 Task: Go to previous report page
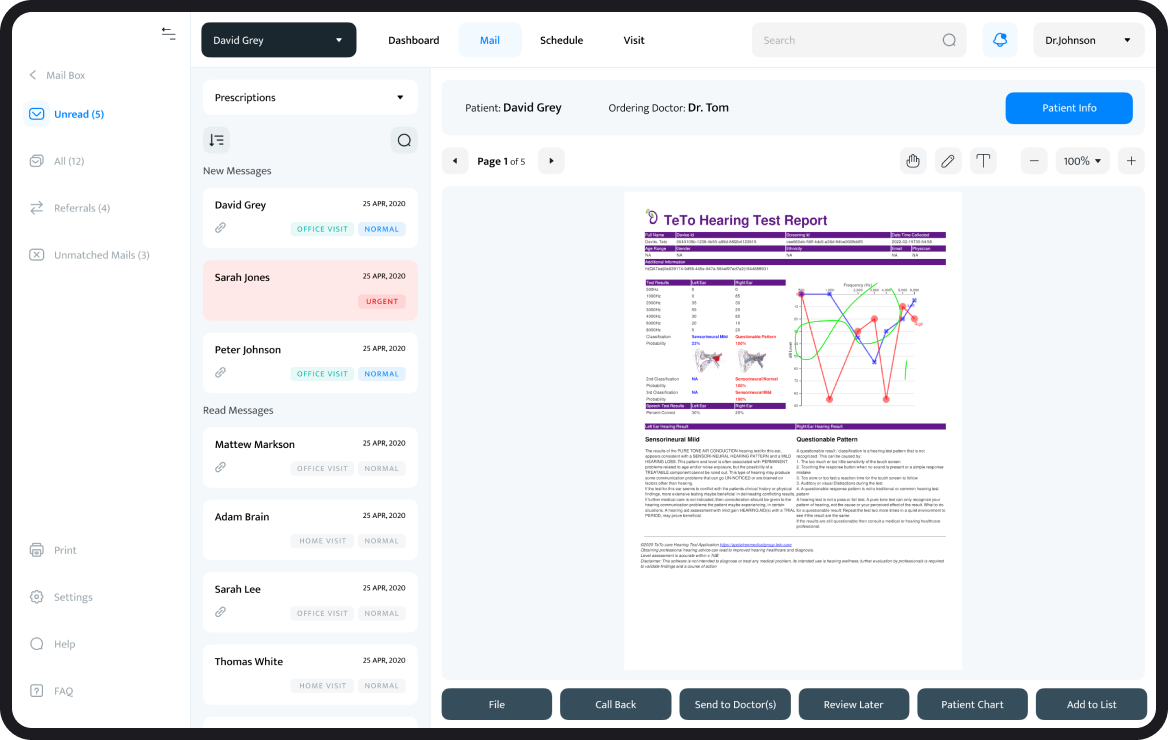455,161
